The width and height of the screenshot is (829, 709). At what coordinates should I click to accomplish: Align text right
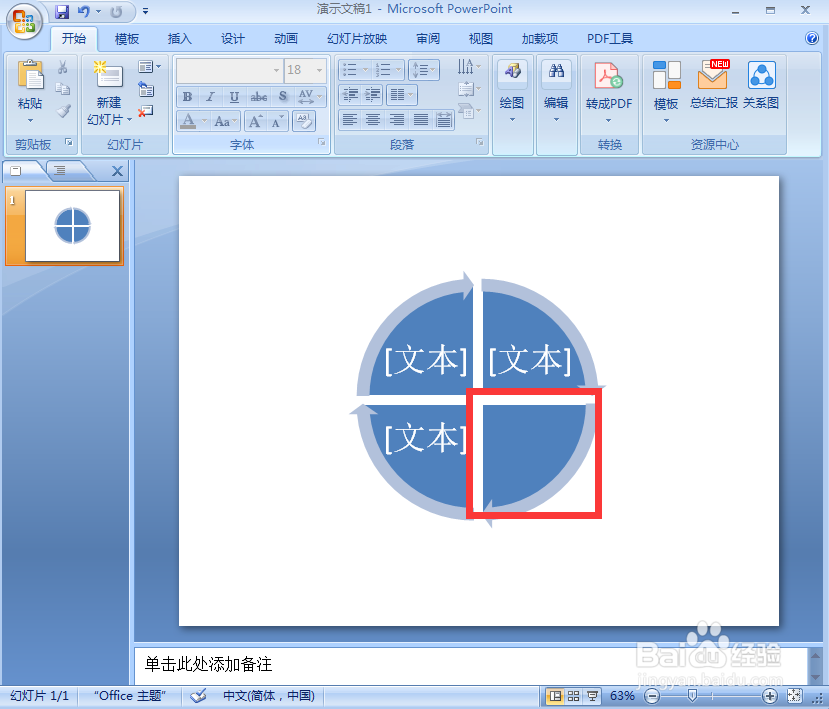coord(397,120)
